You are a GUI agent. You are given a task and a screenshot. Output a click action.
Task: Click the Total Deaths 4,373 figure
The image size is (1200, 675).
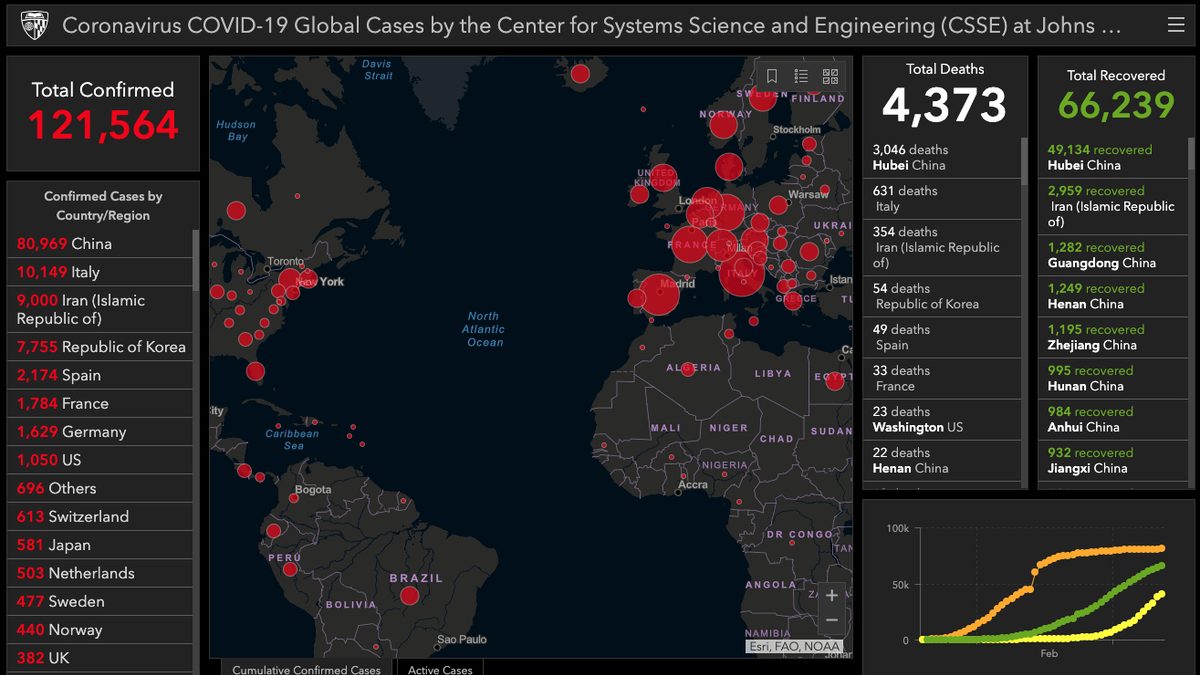[x=944, y=105]
